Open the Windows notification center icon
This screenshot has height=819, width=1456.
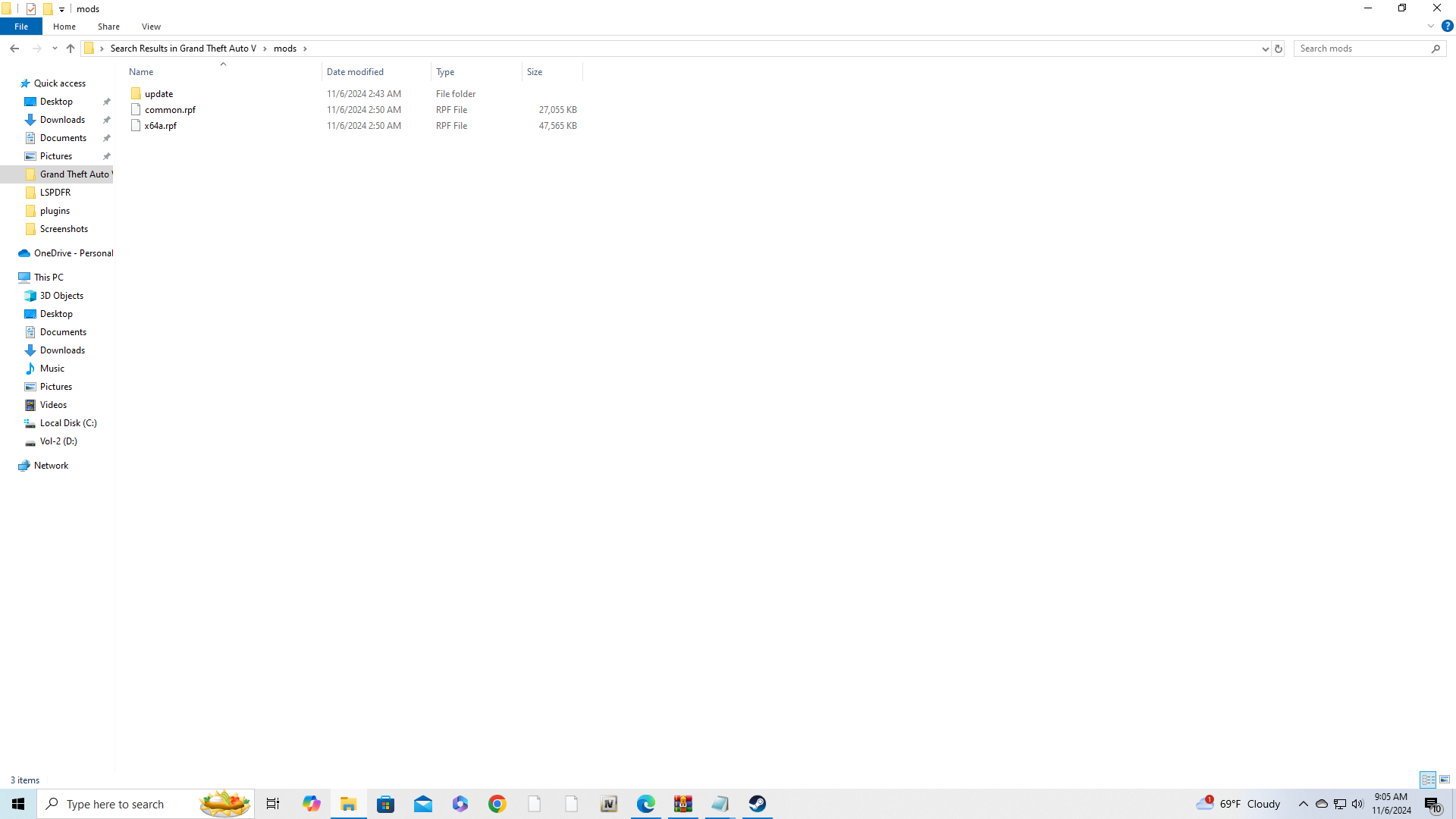point(1432,804)
